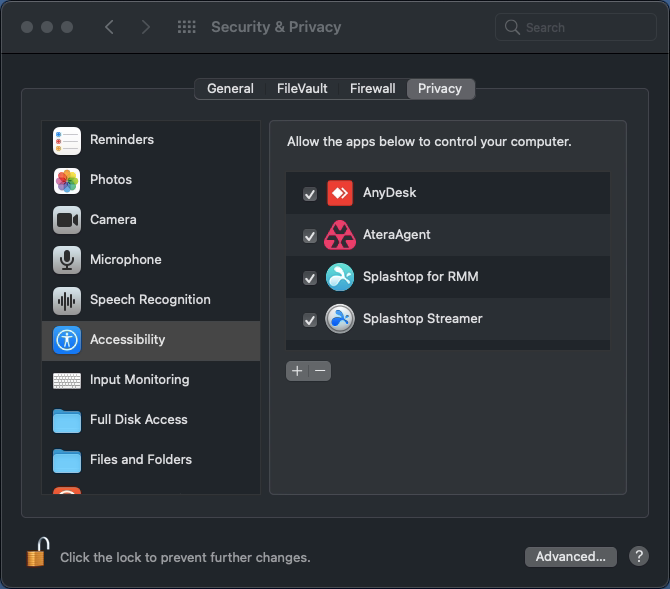Click the Microphone icon
The image size is (670, 589).
coord(67,260)
